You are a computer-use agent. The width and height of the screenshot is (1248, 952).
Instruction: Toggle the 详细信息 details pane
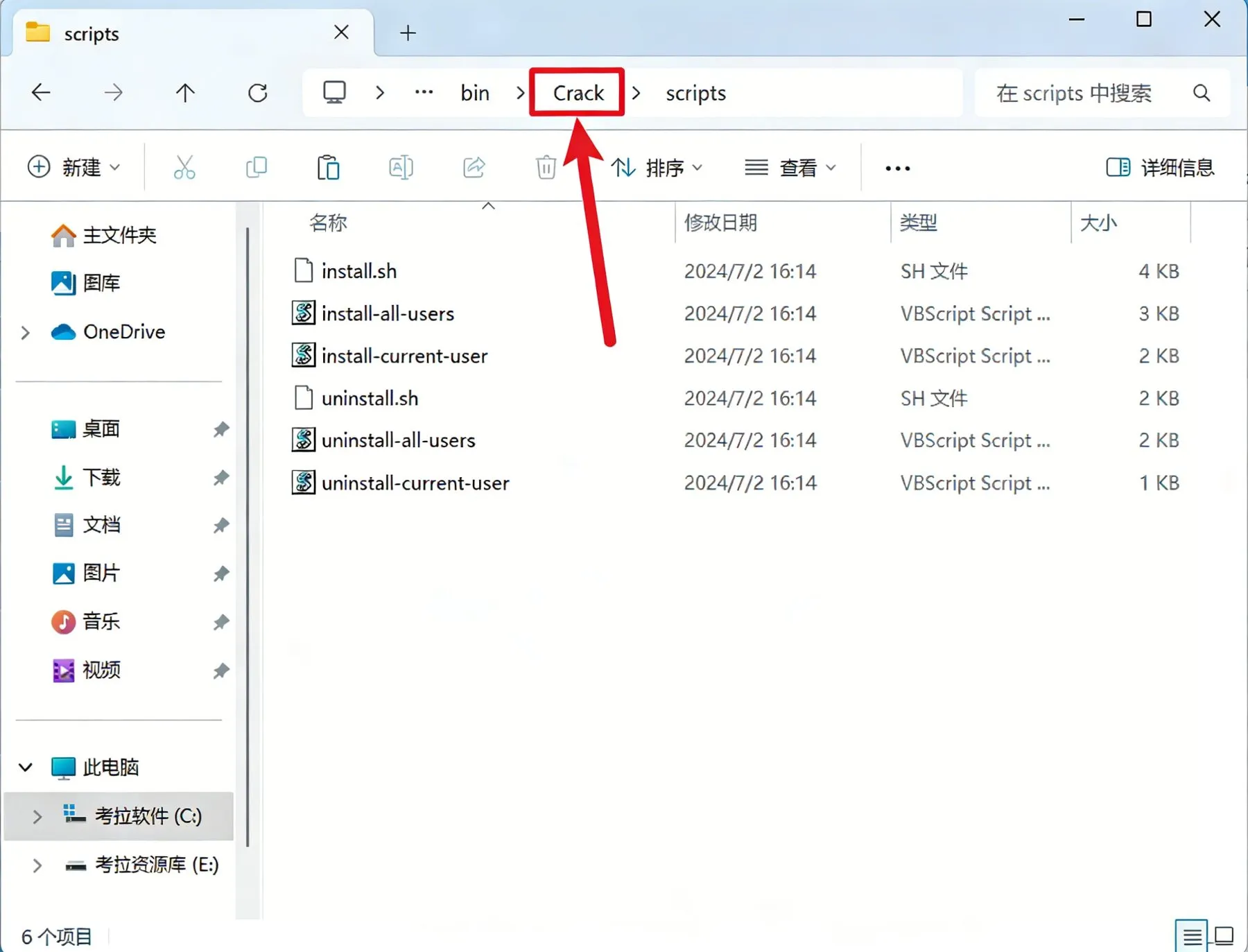[x=1160, y=167]
